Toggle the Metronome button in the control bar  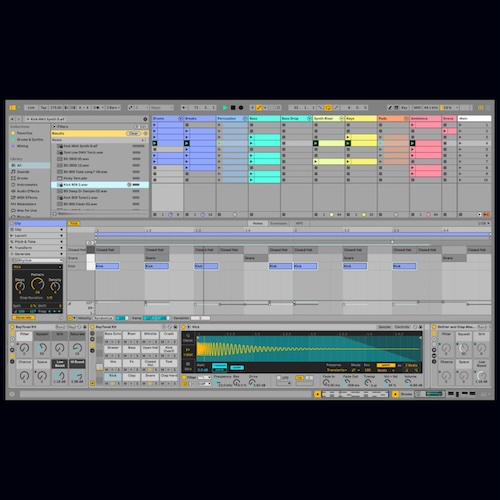(x=97, y=108)
